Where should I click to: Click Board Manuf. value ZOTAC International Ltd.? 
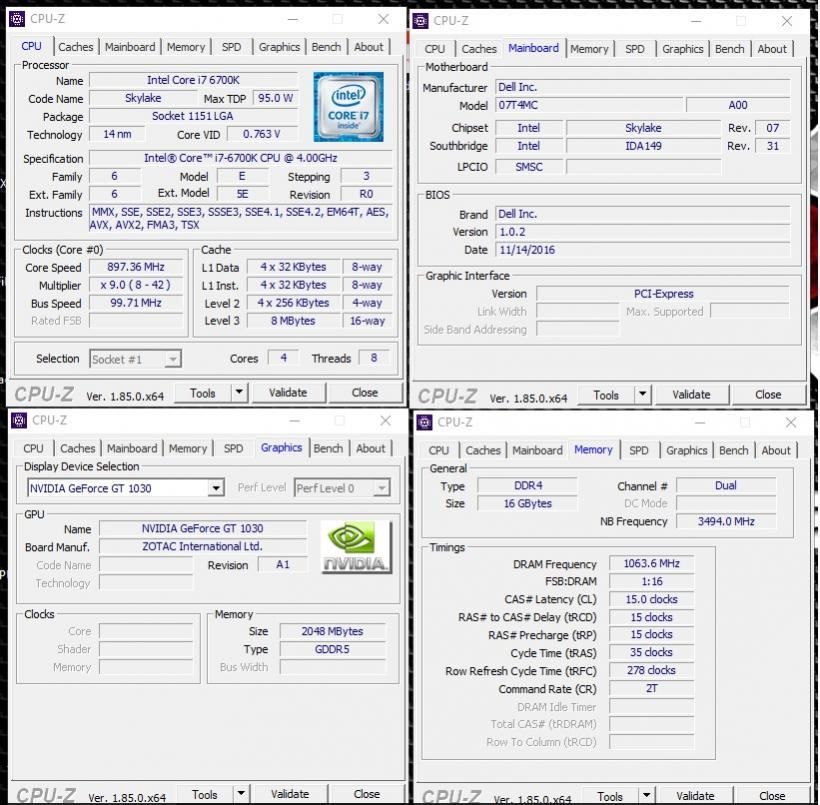pos(202,546)
